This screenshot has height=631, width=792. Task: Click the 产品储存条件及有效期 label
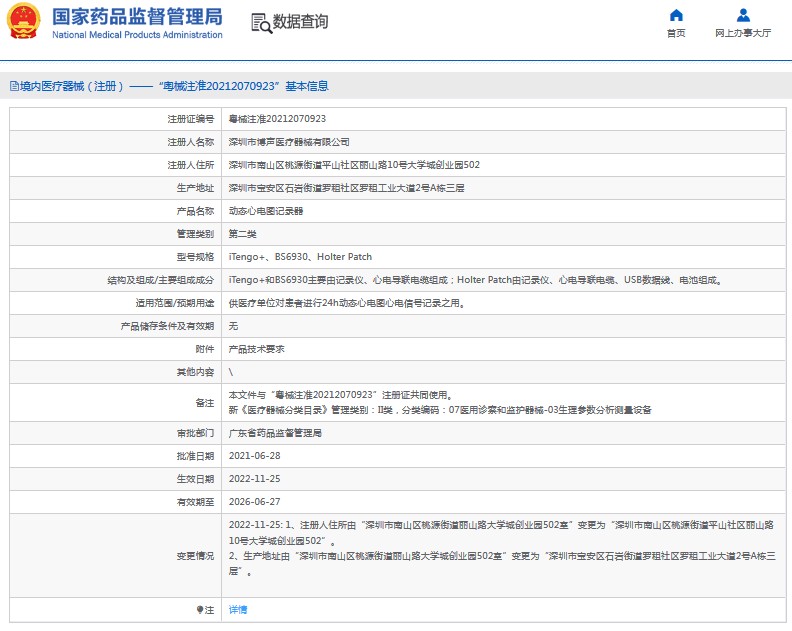[167, 326]
